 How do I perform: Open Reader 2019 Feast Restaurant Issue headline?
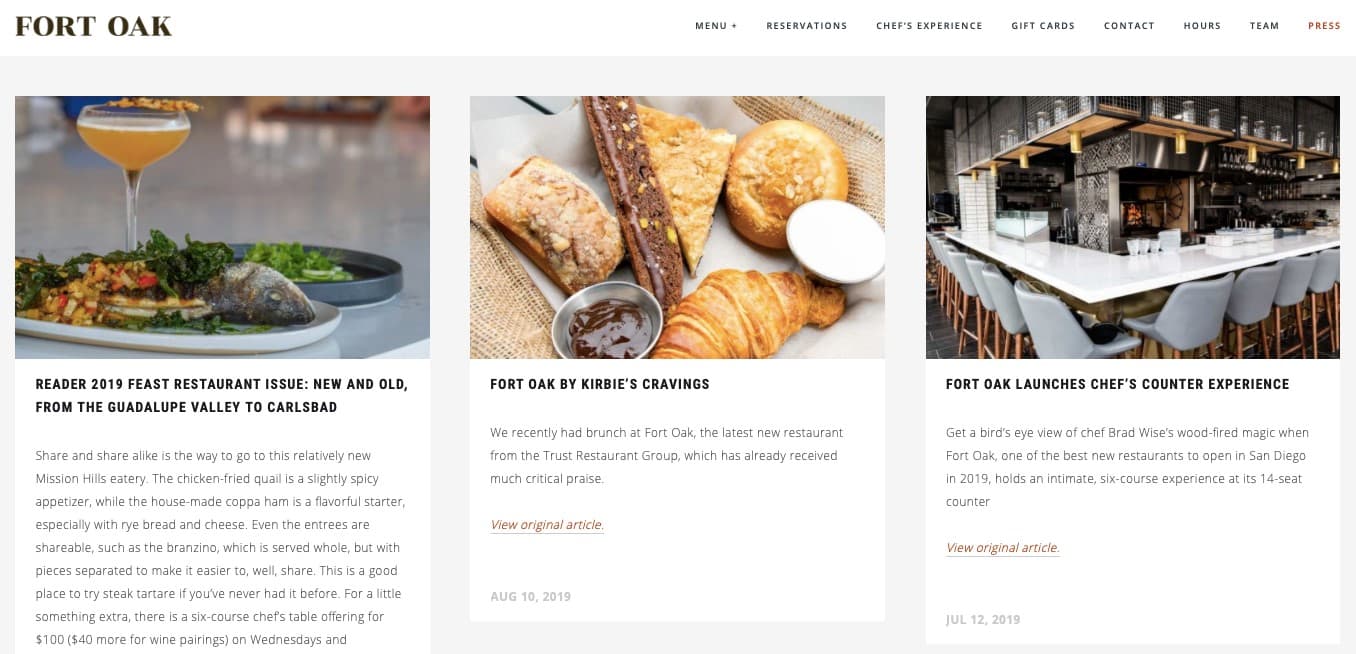[x=222, y=395]
